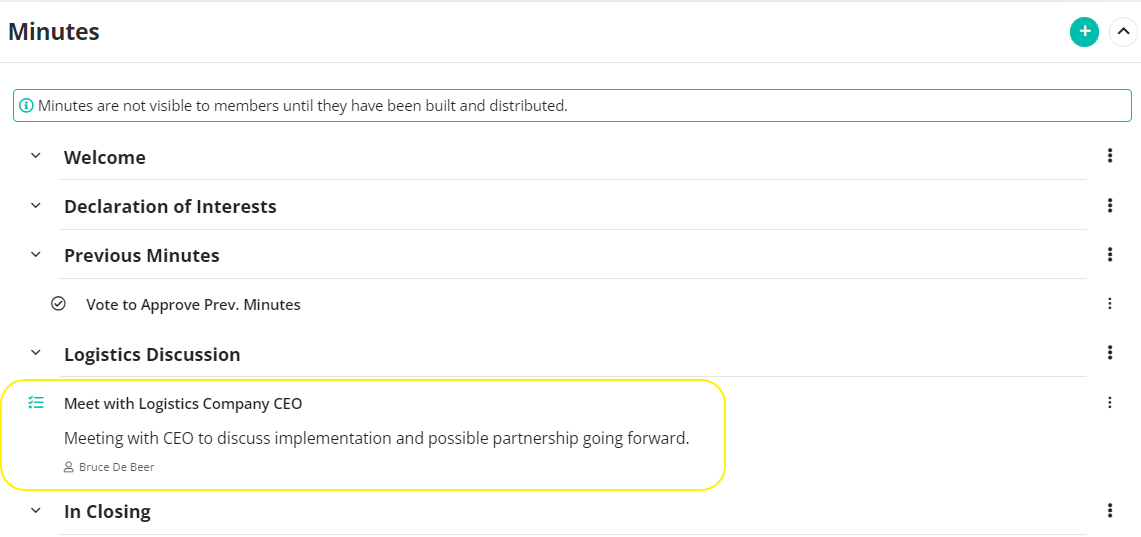The width and height of the screenshot is (1141, 537).
Task: Select Vote to Approve Prev. Minutes item
Action: pyautogui.click(x=193, y=305)
